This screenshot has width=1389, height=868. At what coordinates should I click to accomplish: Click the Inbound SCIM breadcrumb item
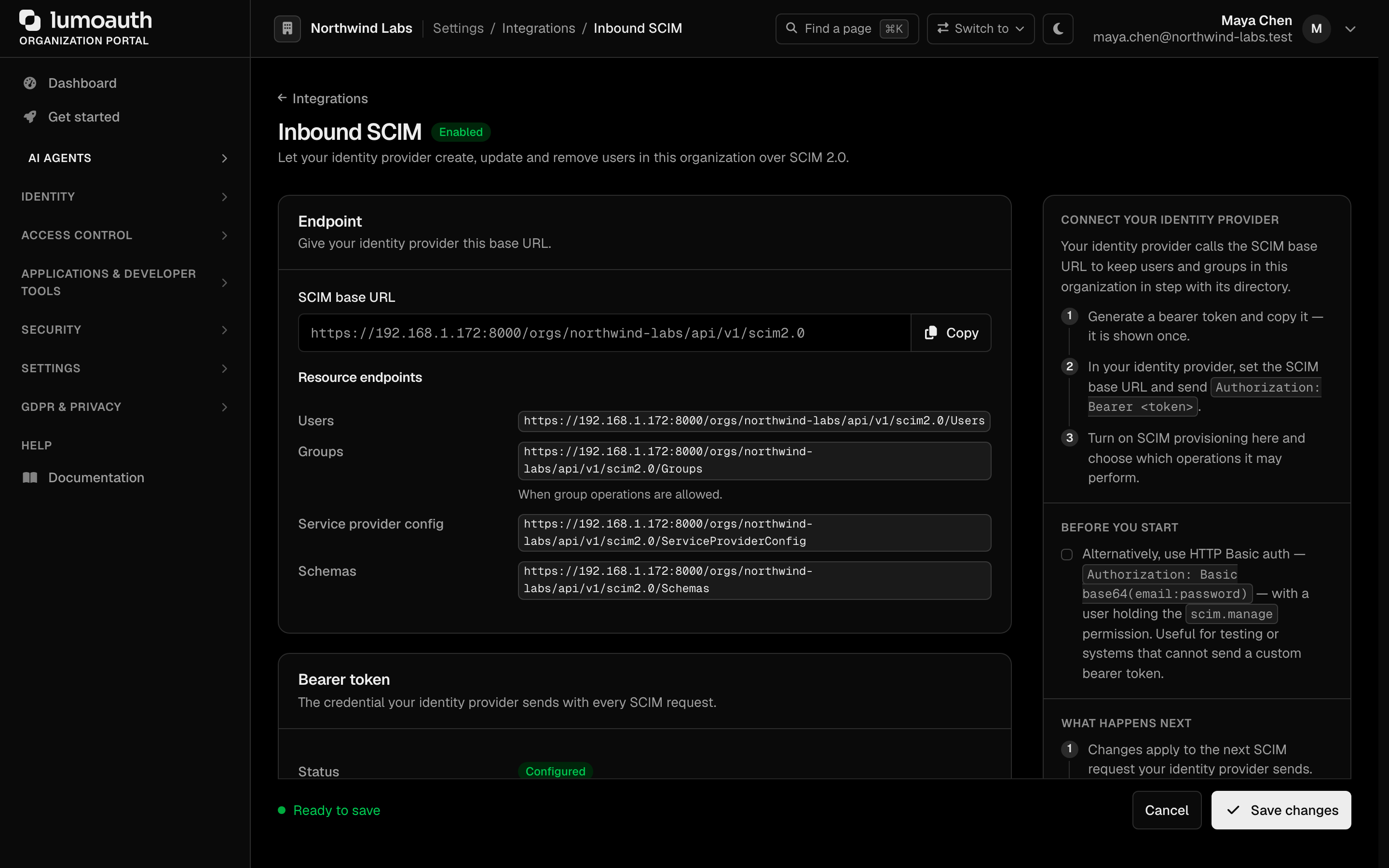[638, 28]
